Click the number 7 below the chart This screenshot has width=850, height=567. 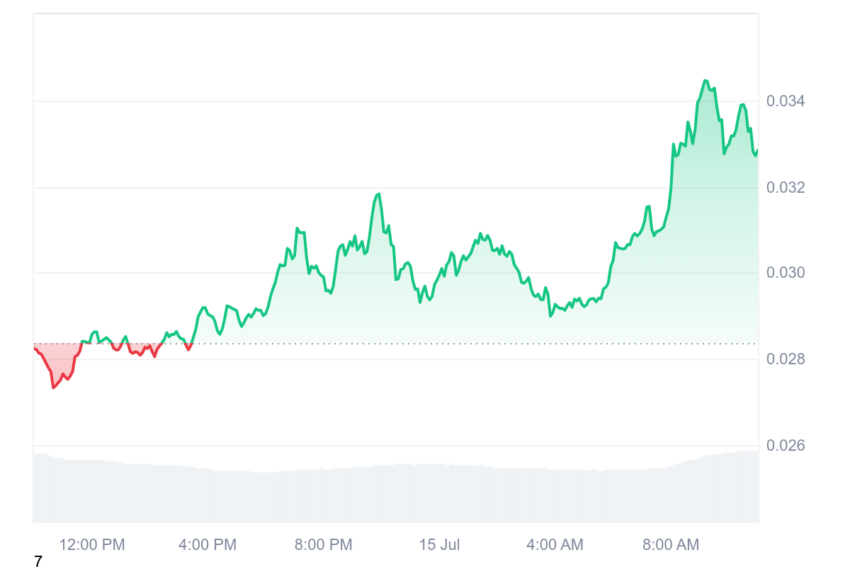tap(38, 560)
